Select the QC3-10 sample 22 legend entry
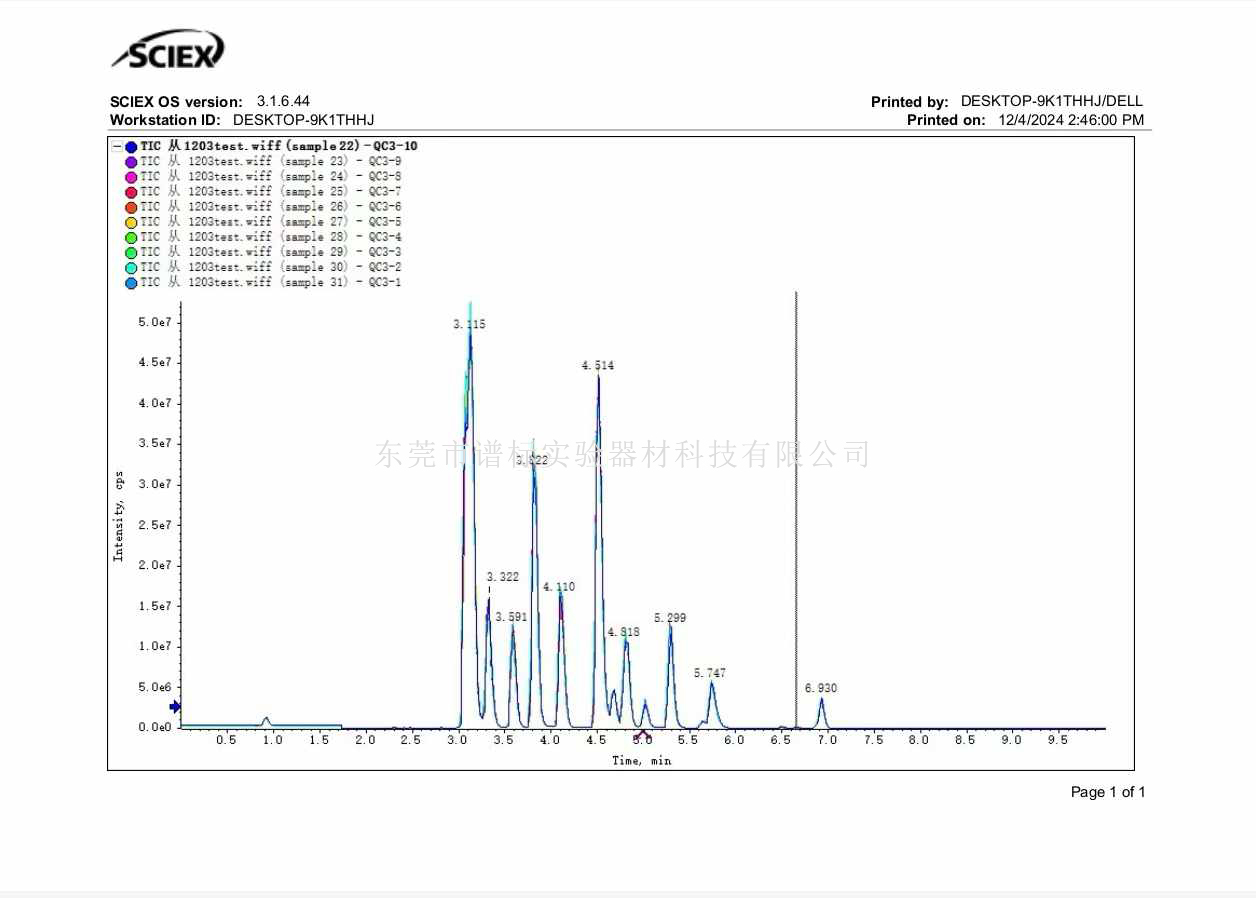Image resolution: width=1256 pixels, height=898 pixels. click(x=279, y=147)
